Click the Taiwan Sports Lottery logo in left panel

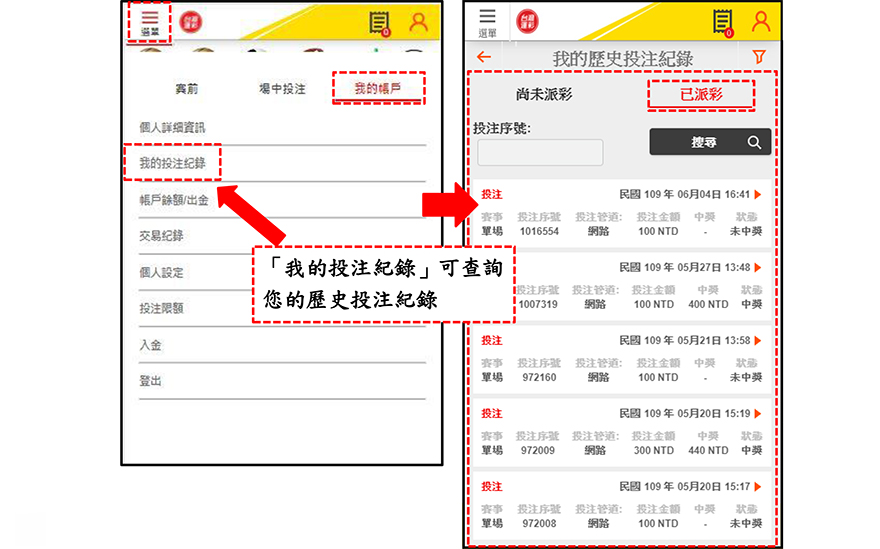190,22
